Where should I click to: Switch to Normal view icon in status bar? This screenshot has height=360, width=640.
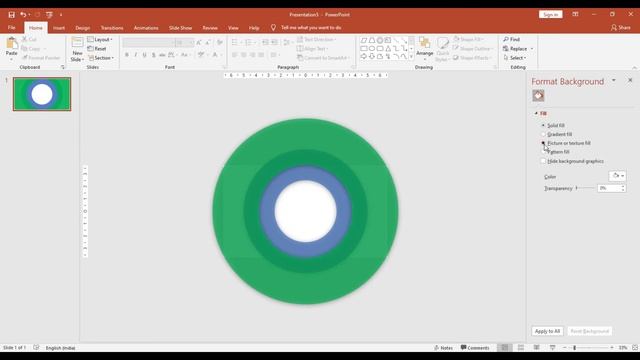tap(505, 347)
